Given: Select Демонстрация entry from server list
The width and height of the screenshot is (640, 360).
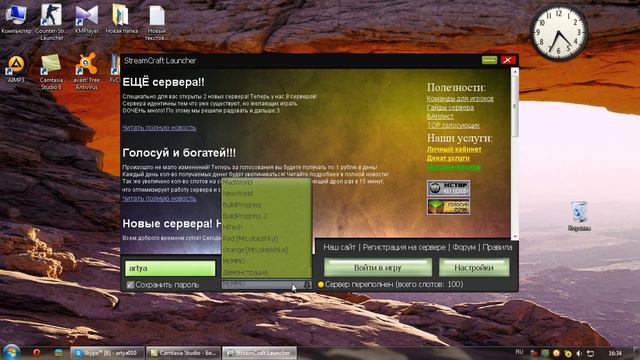Looking at the screenshot, I should coord(266,272).
